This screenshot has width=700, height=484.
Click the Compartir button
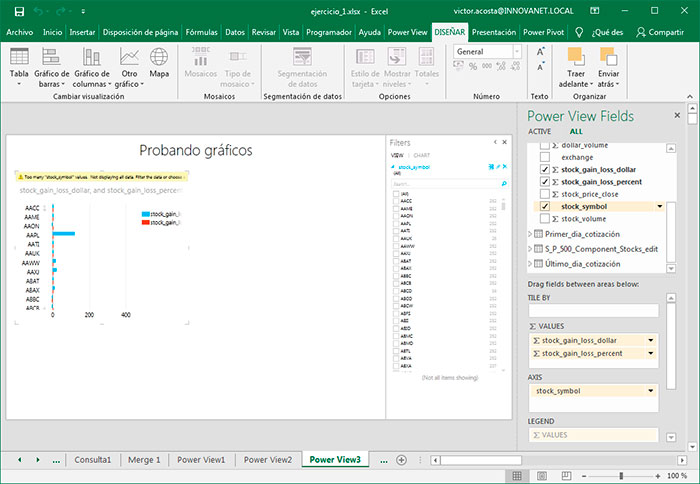point(660,32)
